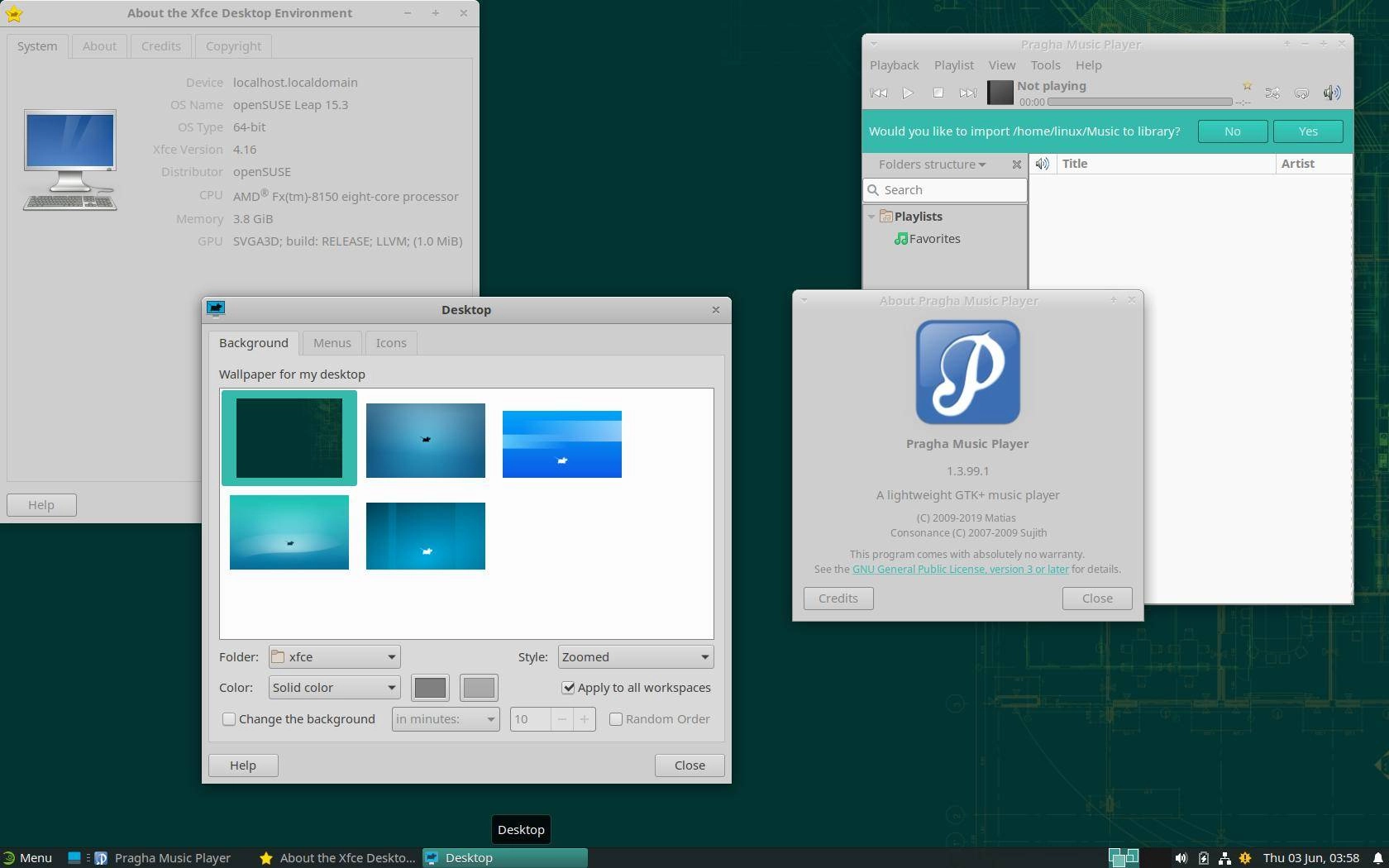Click the workspace switcher in taskbar
1389x868 pixels.
click(1124, 858)
